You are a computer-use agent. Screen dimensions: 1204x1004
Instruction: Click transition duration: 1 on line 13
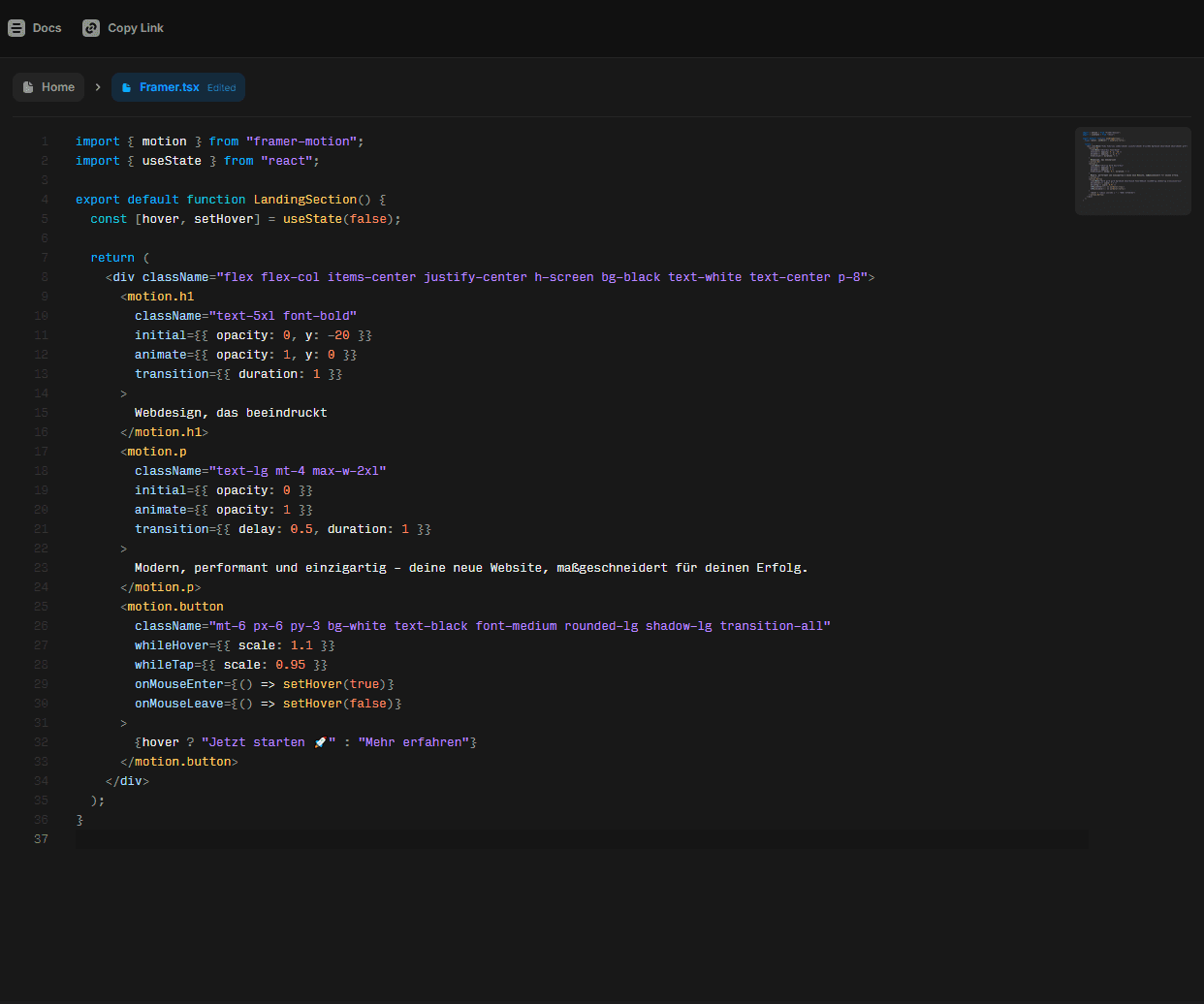238,374
